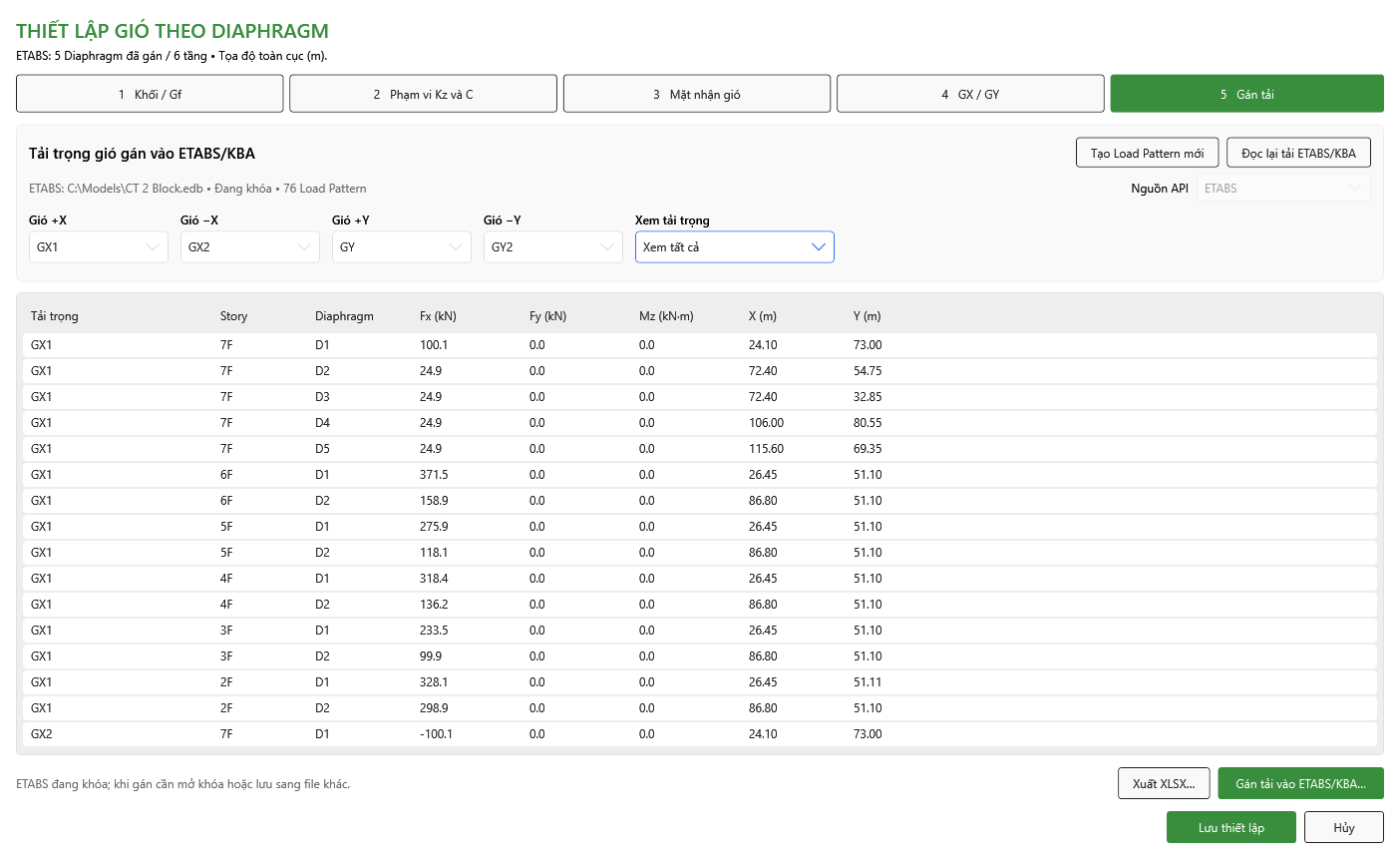Select the GX / GY tab
Screen dimensions: 1400x859
click(x=970, y=94)
